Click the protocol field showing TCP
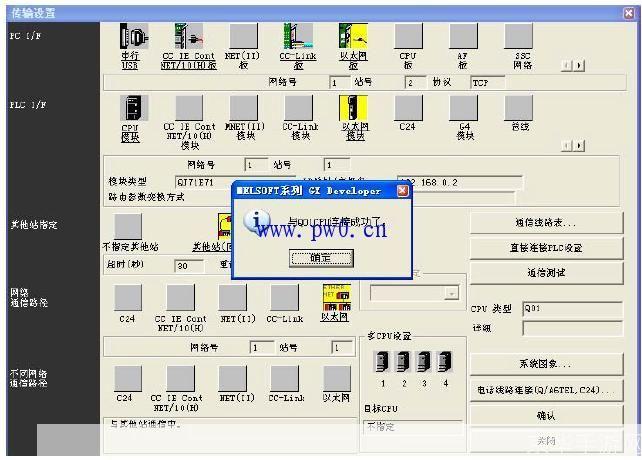This screenshot has width=642, height=460. coord(488,83)
